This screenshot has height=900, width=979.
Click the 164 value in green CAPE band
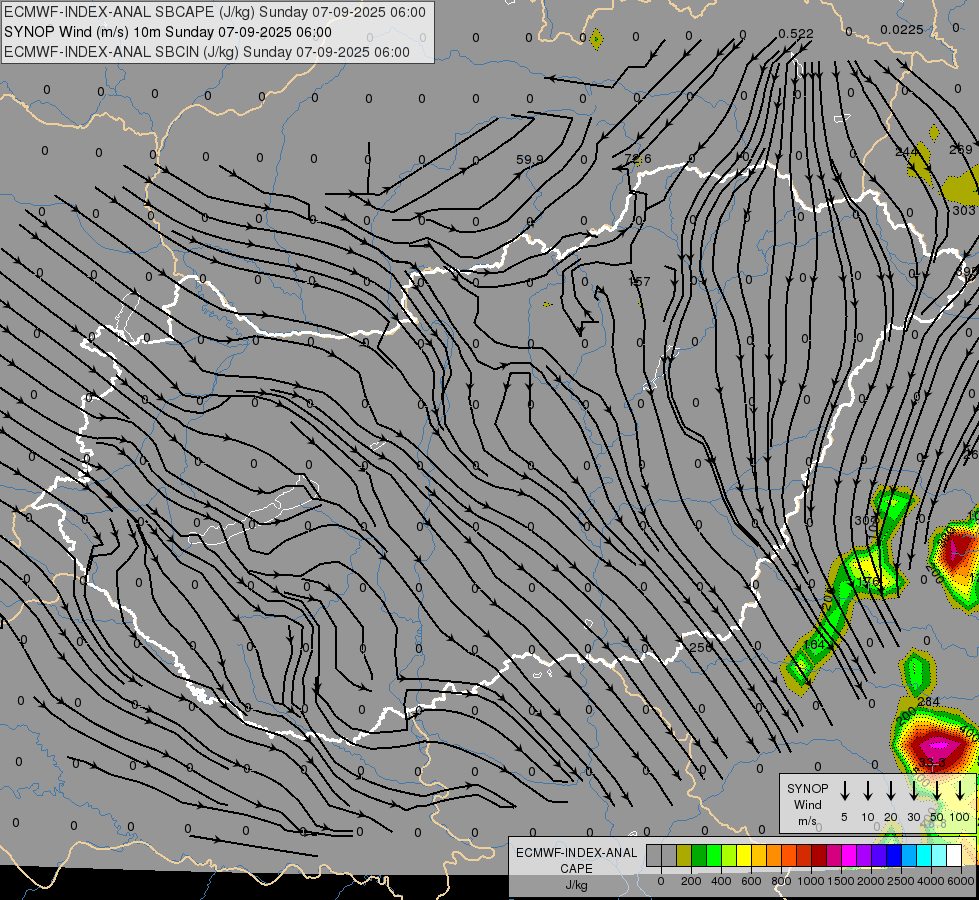[814, 644]
